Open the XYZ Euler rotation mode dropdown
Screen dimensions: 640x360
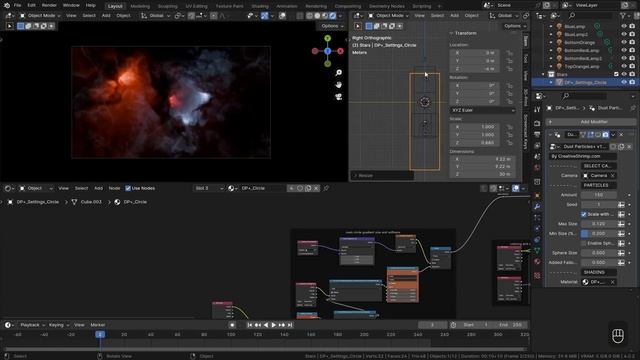pos(482,110)
